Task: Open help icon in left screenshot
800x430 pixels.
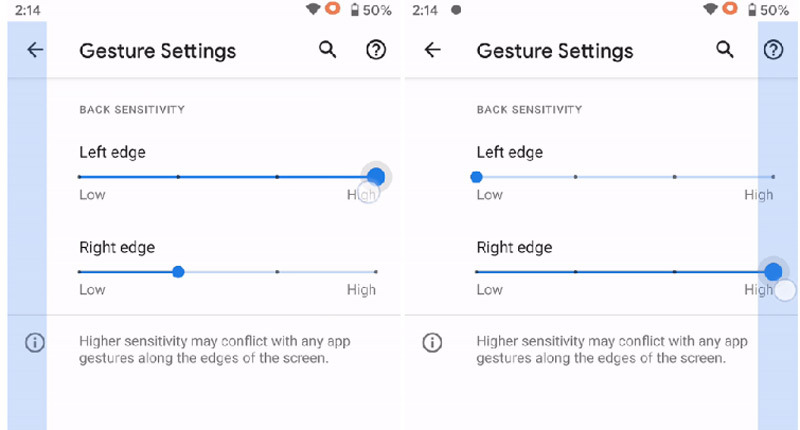Action: pyautogui.click(x=376, y=50)
